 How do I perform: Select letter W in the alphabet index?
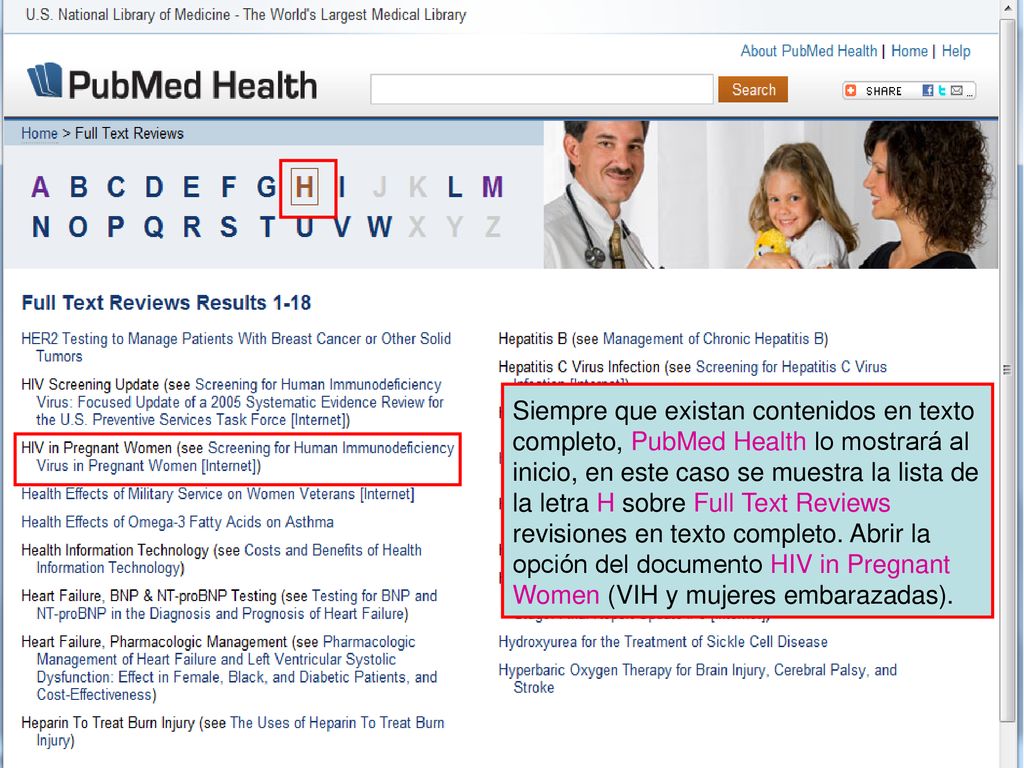(x=379, y=227)
